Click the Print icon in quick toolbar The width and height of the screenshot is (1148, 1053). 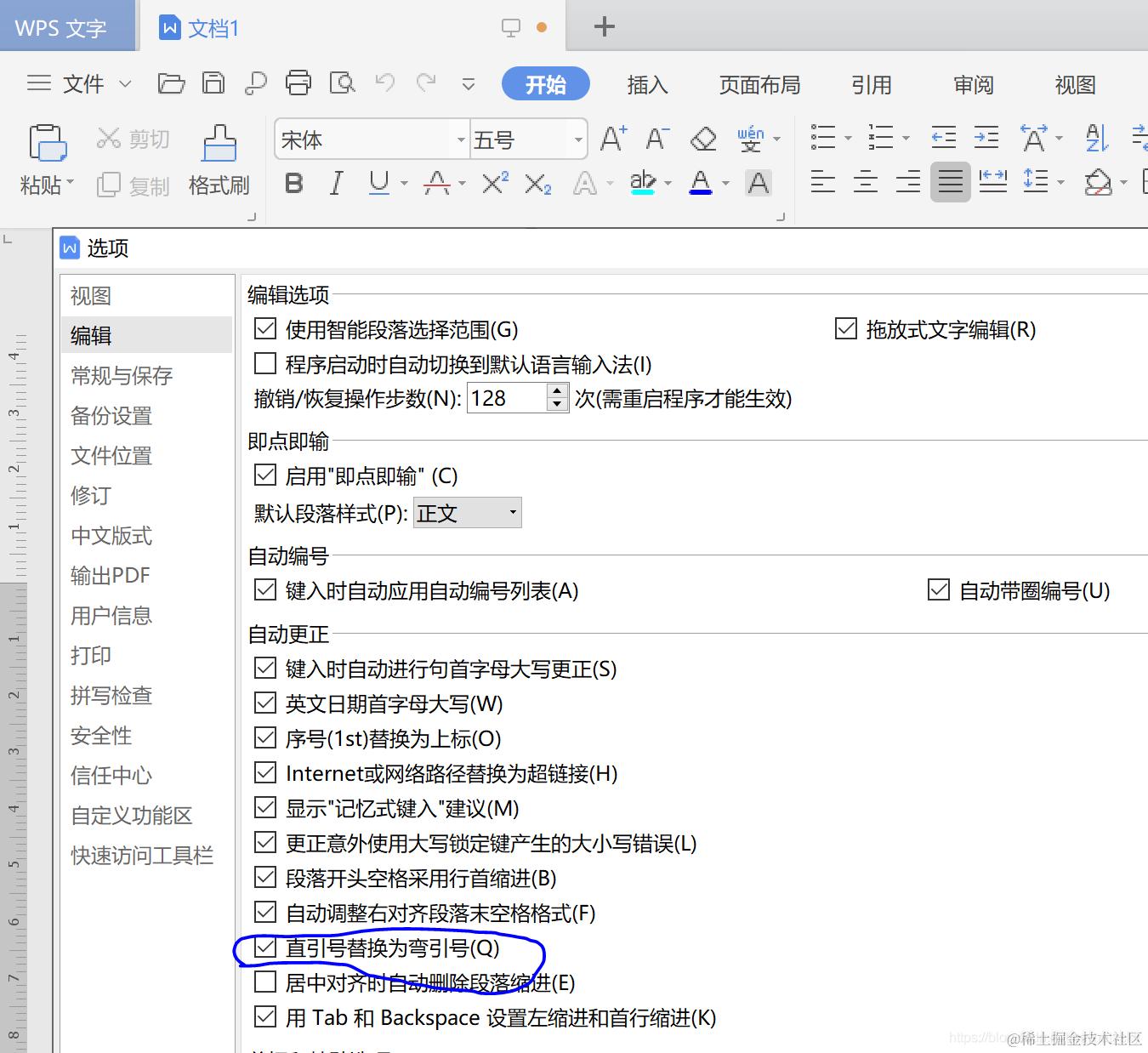pyautogui.click(x=298, y=83)
